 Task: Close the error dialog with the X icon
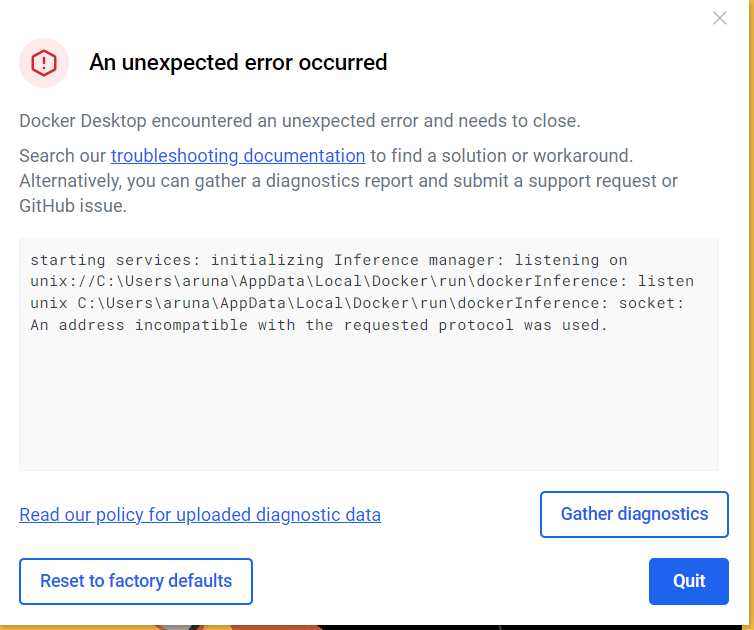719,18
